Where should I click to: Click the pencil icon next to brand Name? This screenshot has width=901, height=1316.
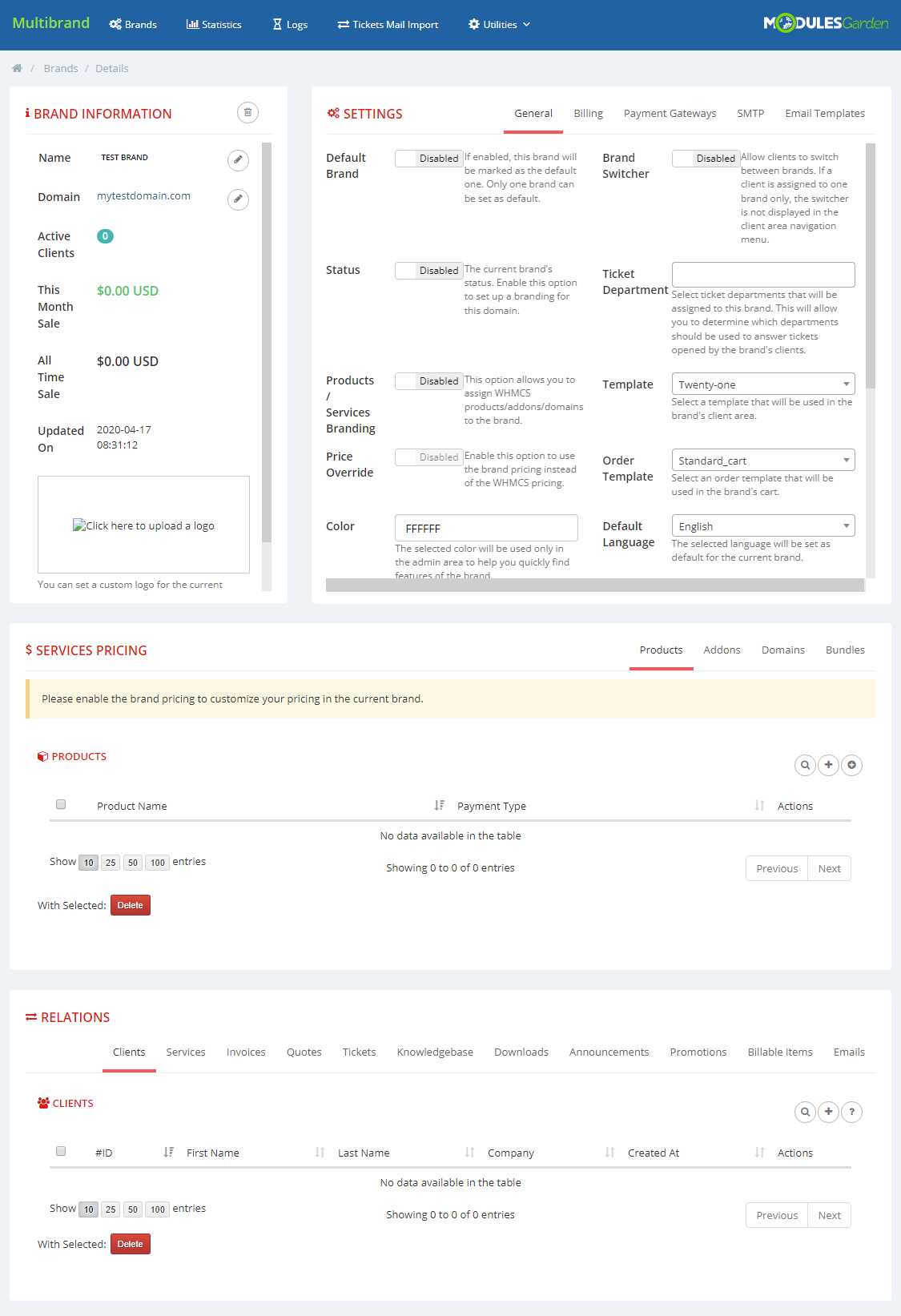(x=238, y=160)
